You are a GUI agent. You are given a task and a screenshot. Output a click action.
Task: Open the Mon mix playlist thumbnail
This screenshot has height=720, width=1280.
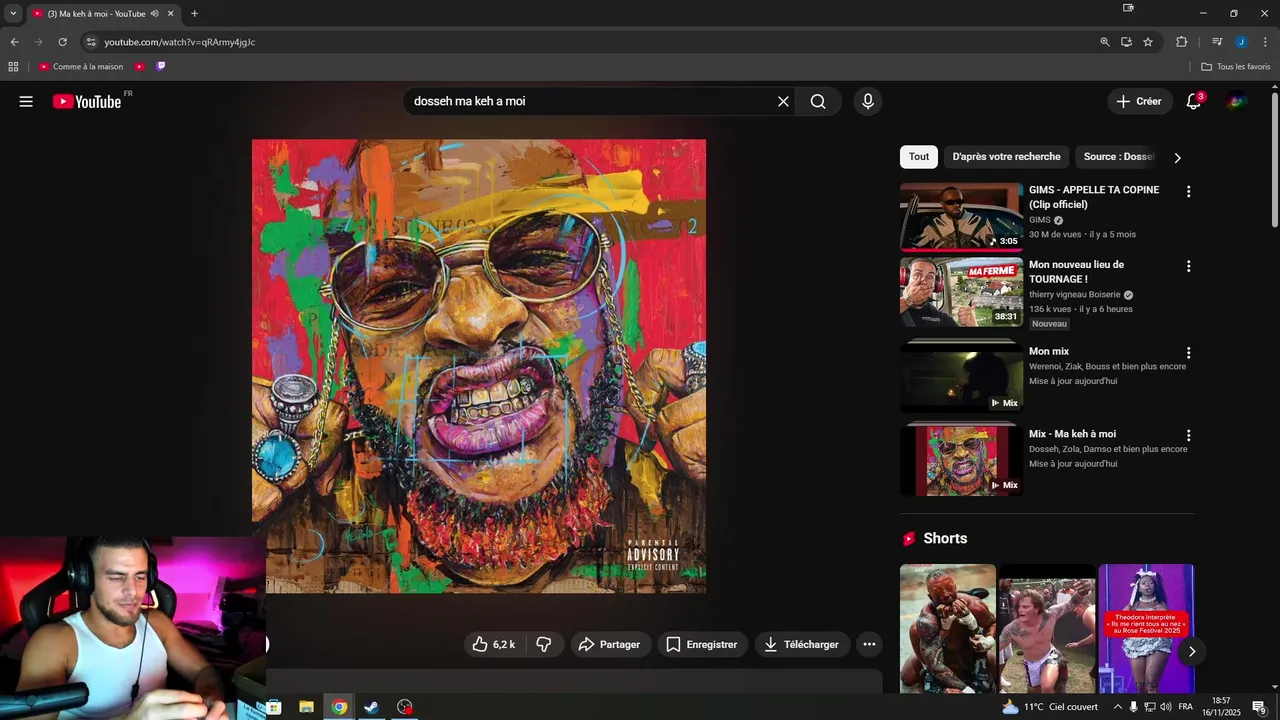[961, 378]
